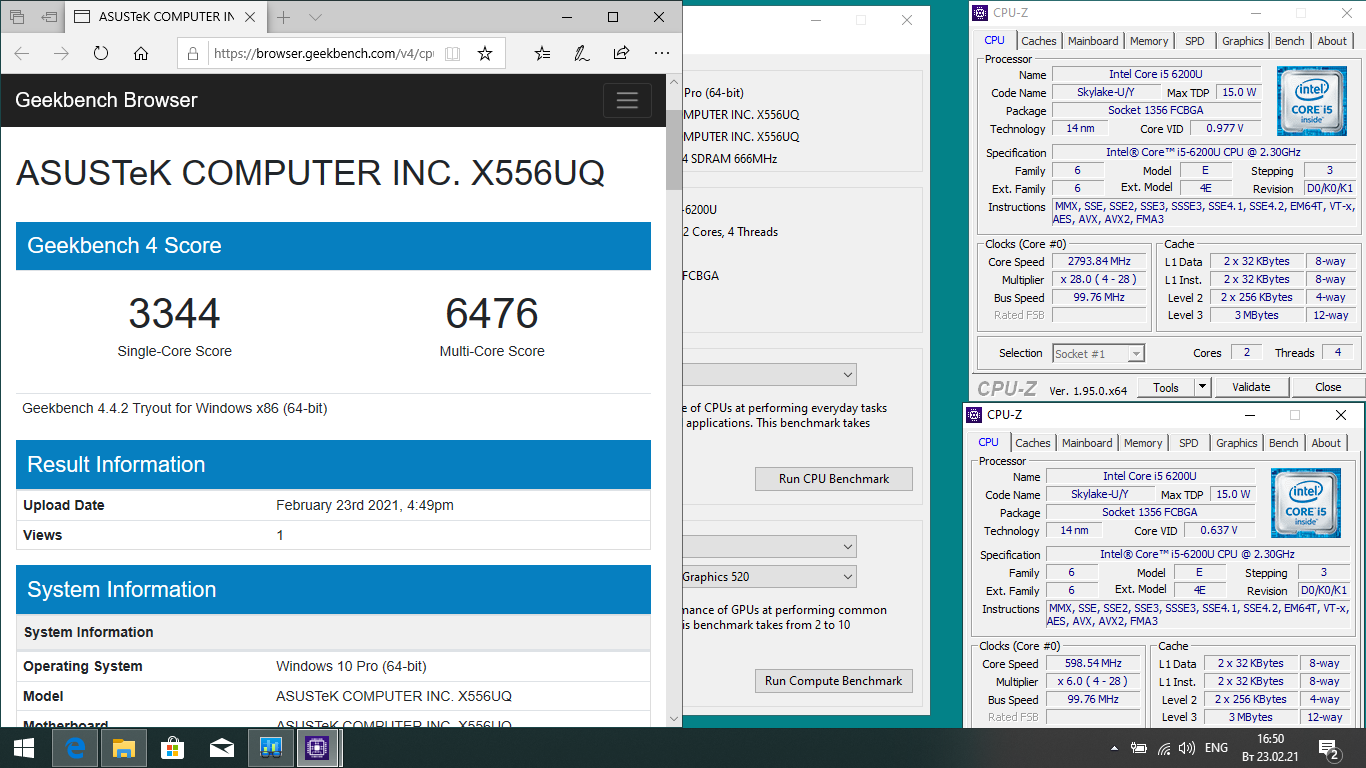The height and width of the screenshot is (768, 1366).
Task: Open Mainboard tab in upper CPU-Z
Action: 1093,41
